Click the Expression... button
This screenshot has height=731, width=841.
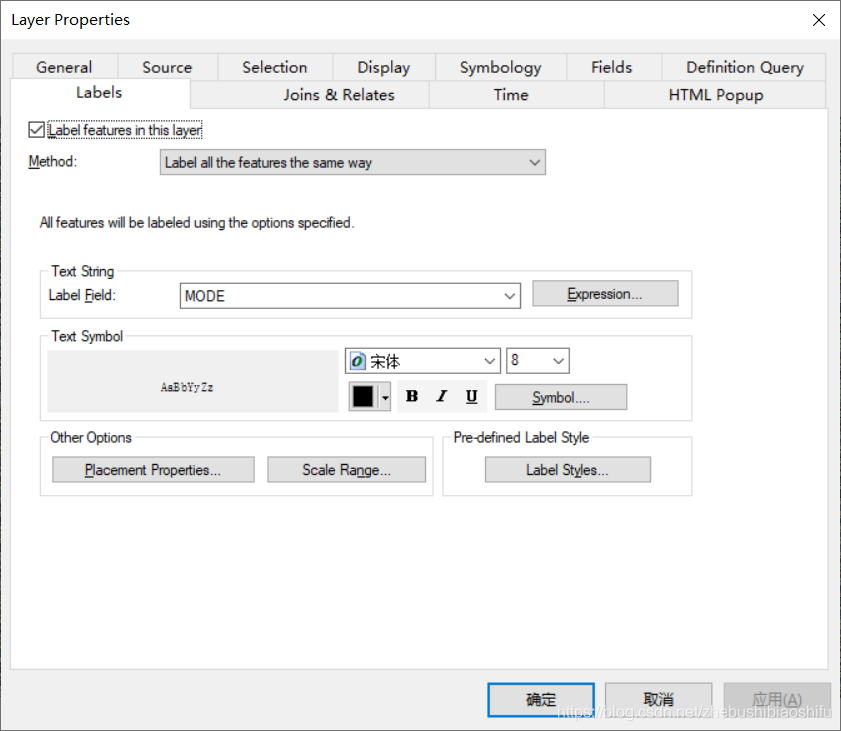click(x=605, y=294)
